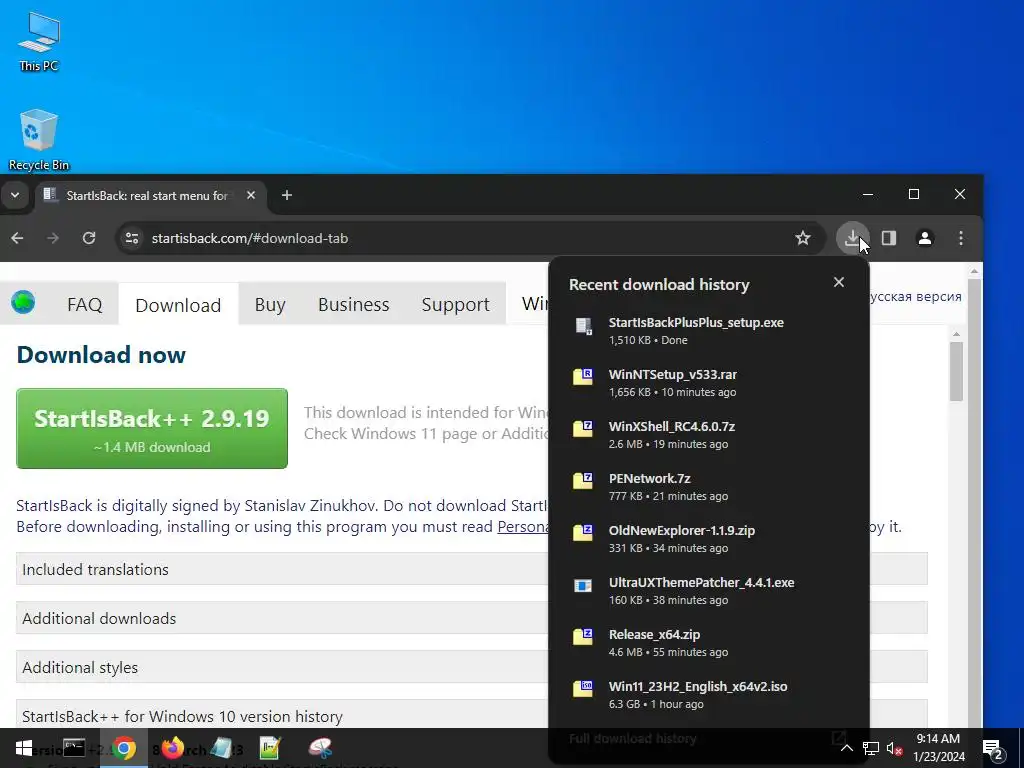Image resolution: width=1024 pixels, height=768 pixels.
Task: Open Win11_23H2_English_x64v2.iso file name
Action: coord(698,686)
